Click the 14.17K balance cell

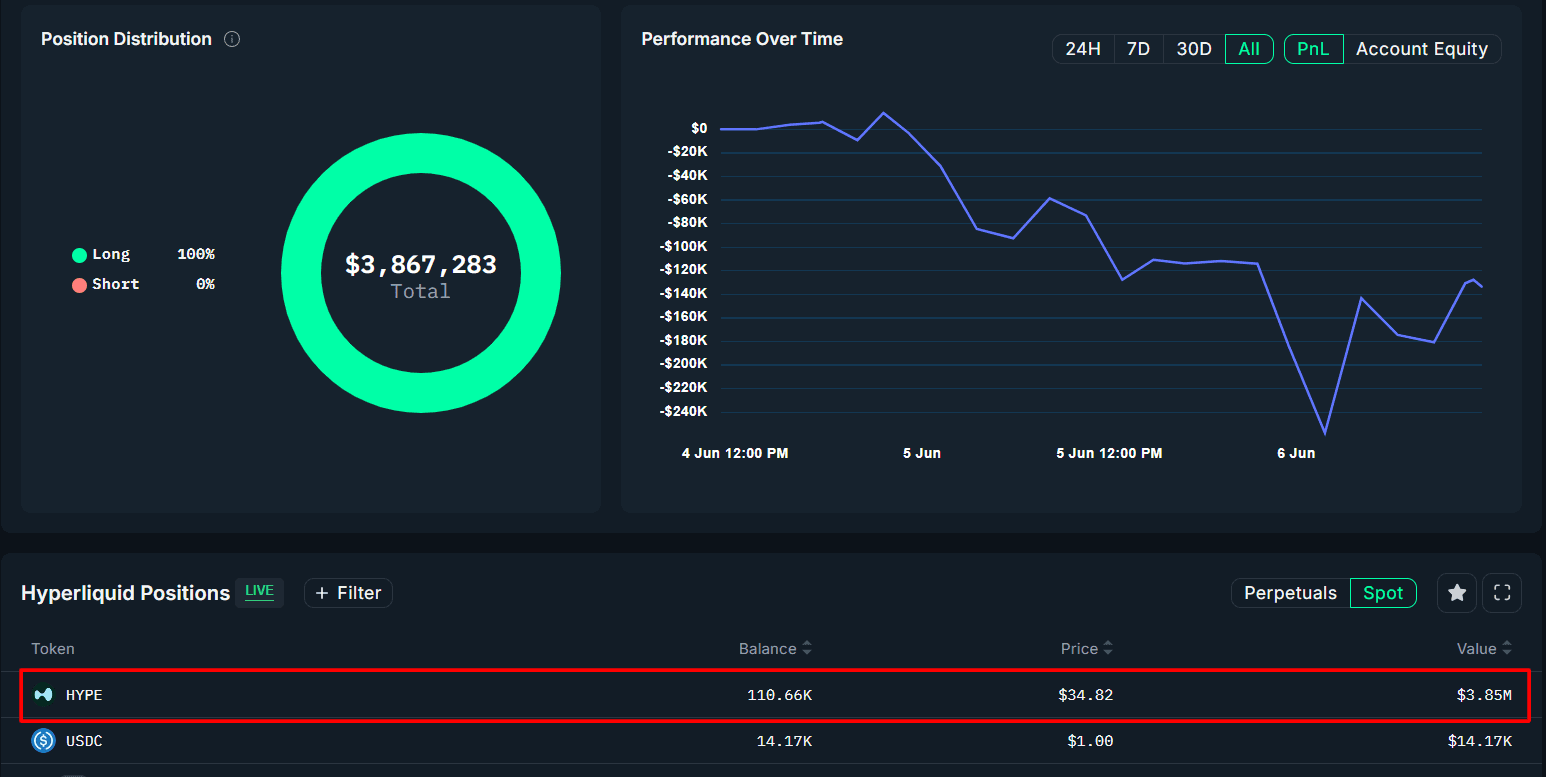784,741
